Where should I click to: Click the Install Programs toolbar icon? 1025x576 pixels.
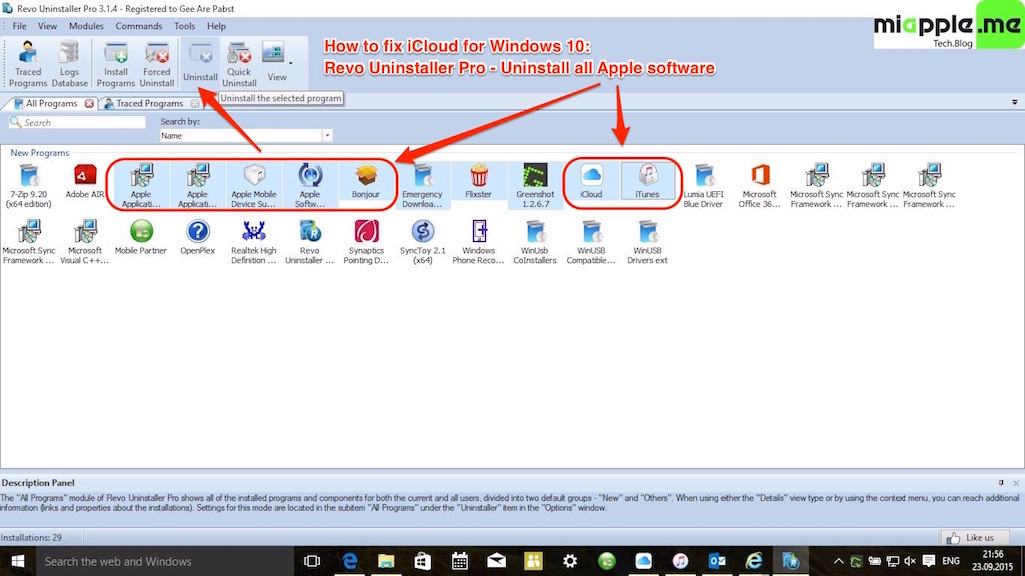coord(116,63)
